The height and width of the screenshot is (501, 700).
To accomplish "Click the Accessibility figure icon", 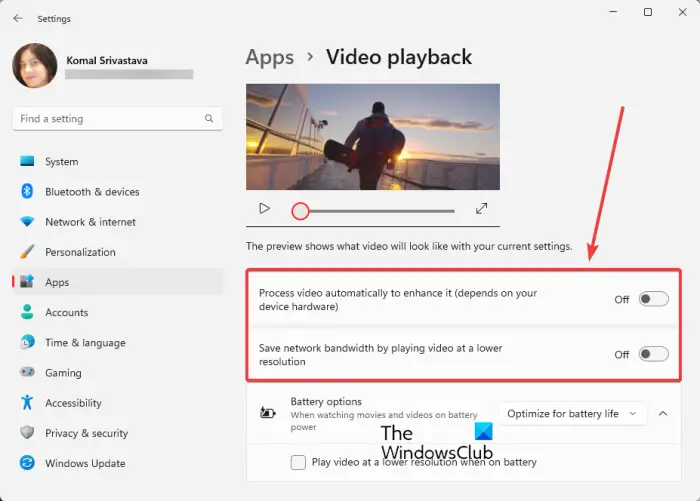I will coord(27,402).
